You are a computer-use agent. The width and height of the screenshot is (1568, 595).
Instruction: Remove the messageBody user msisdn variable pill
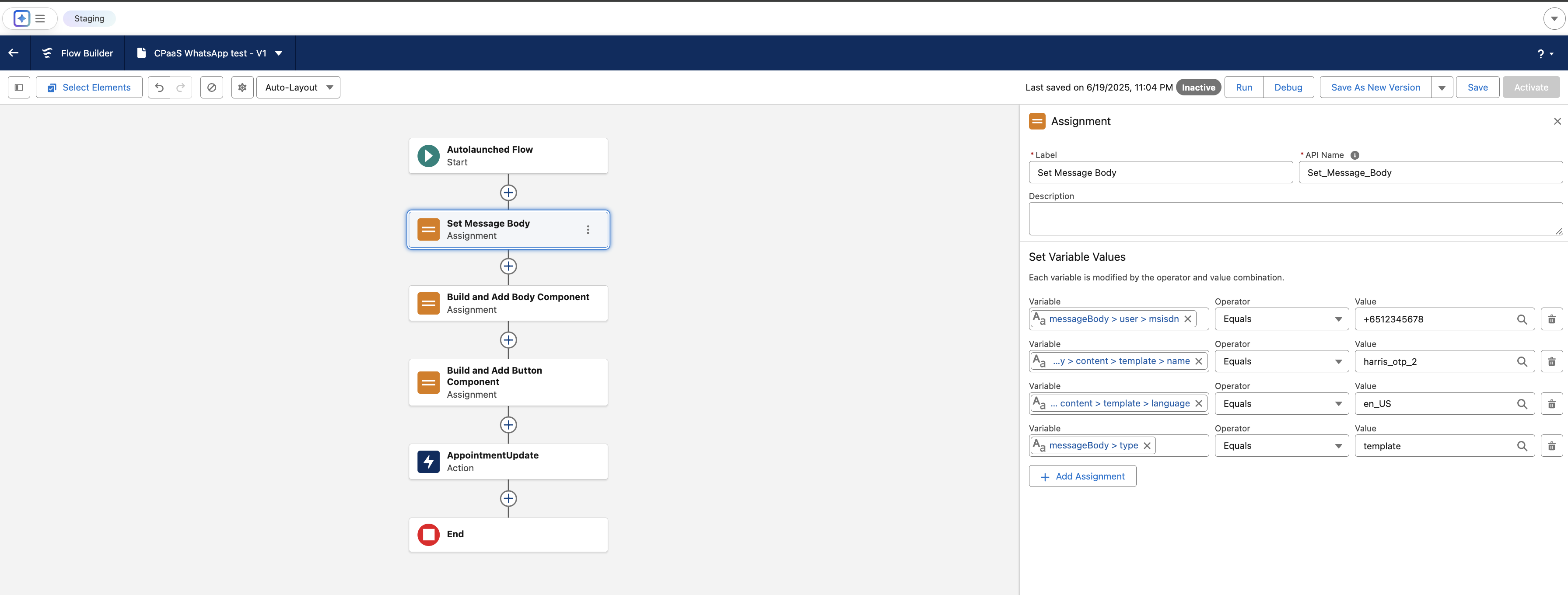pyautogui.click(x=1187, y=319)
